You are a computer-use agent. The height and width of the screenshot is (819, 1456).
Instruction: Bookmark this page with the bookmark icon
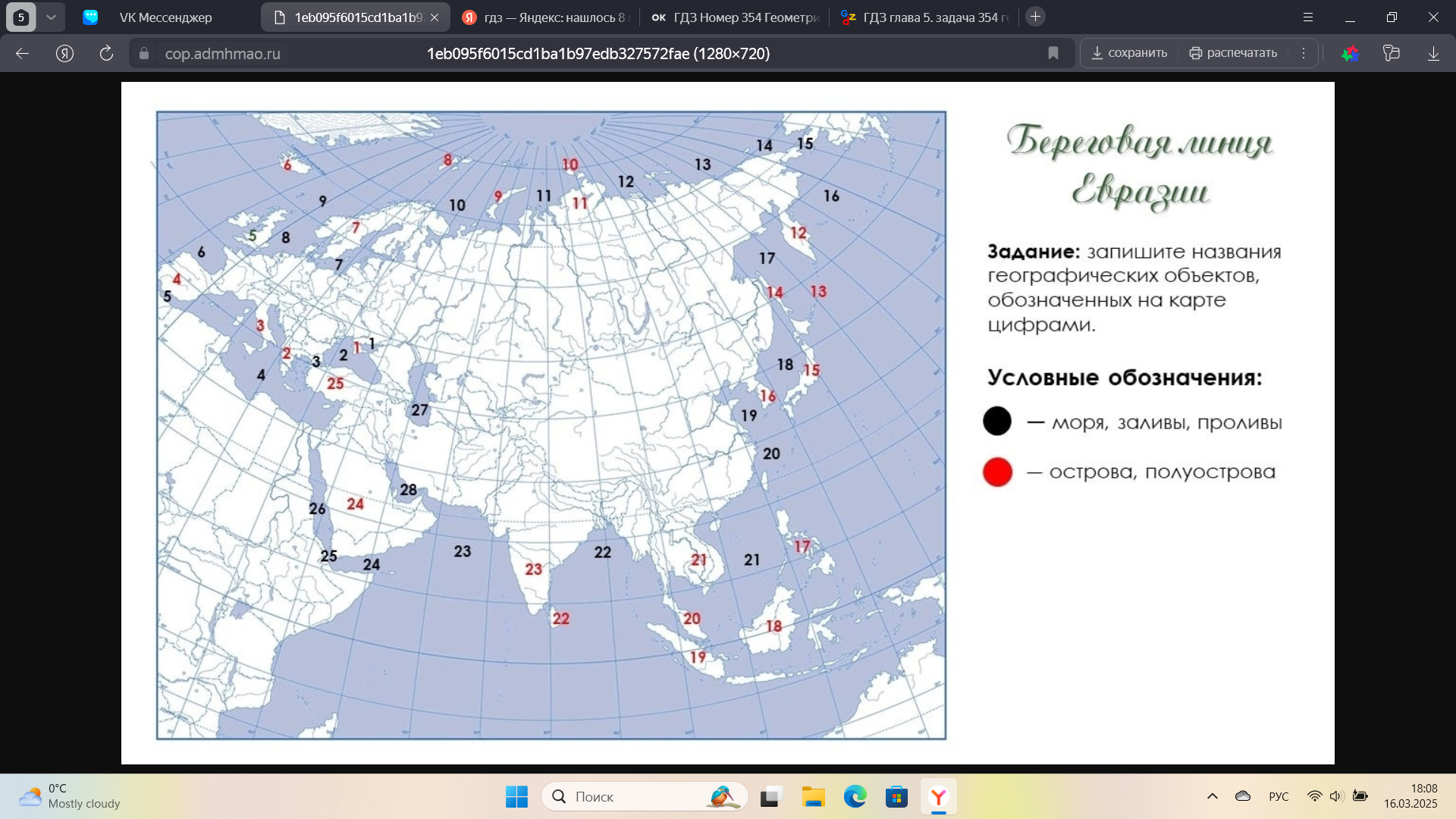coord(1053,53)
